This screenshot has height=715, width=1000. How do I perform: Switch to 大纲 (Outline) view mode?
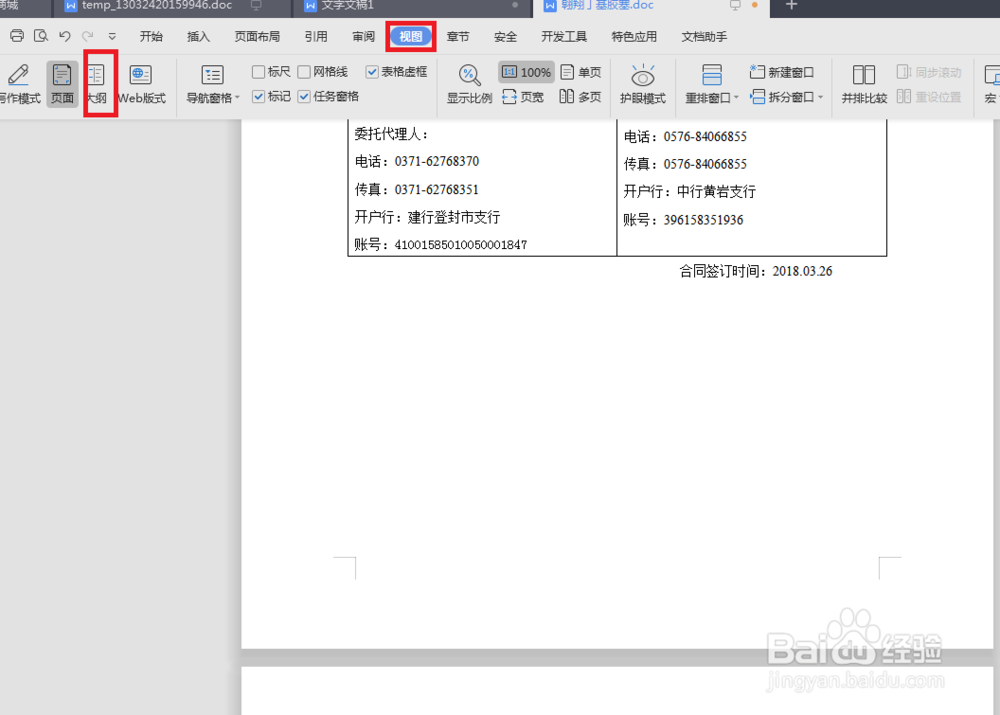pos(98,84)
